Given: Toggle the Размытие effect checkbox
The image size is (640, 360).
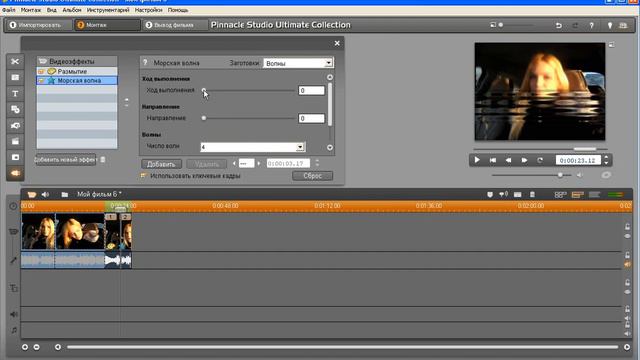Looking at the screenshot, I should [41, 71].
